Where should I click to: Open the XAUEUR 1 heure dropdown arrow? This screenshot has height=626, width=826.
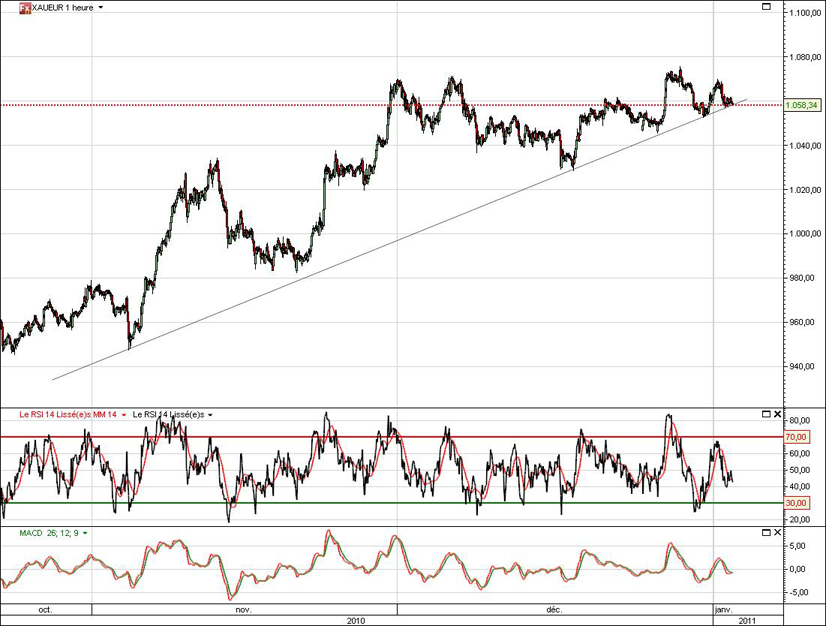pyautogui.click(x=100, y=7)
